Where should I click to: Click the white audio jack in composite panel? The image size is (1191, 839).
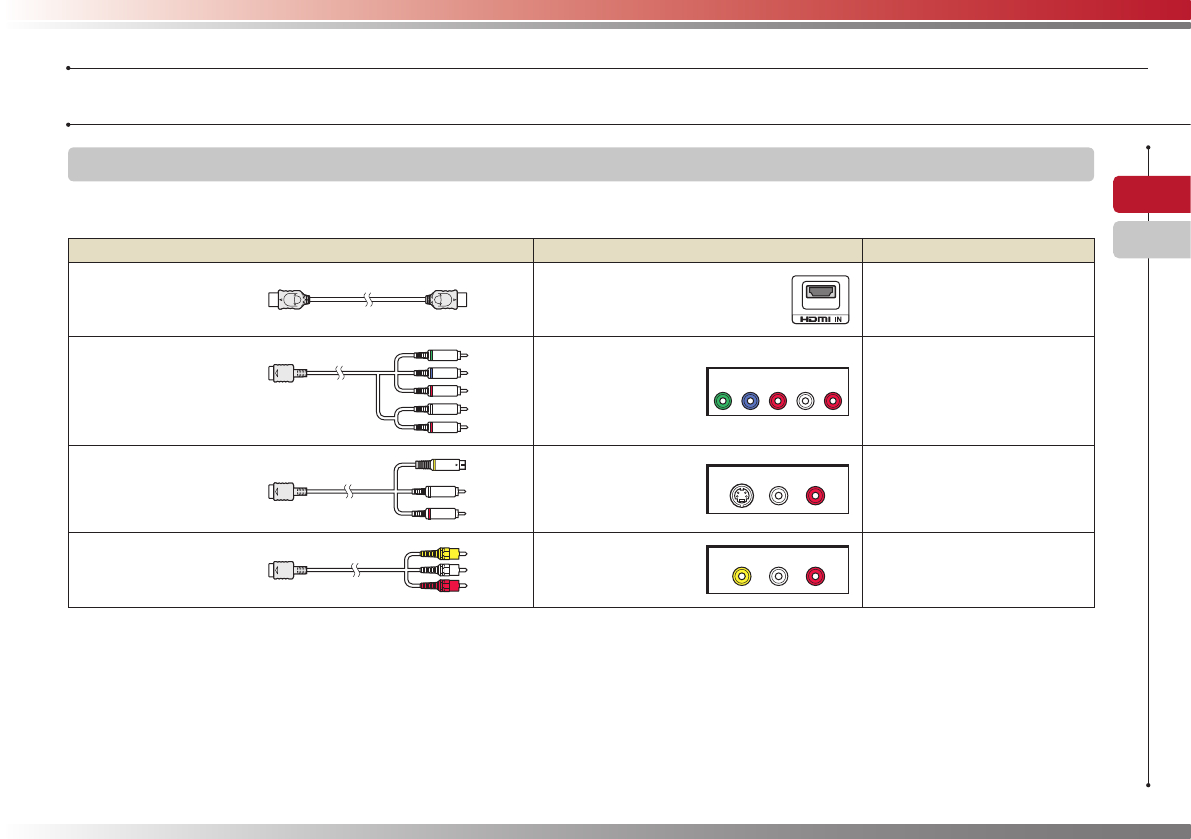(x=779, y=576)
